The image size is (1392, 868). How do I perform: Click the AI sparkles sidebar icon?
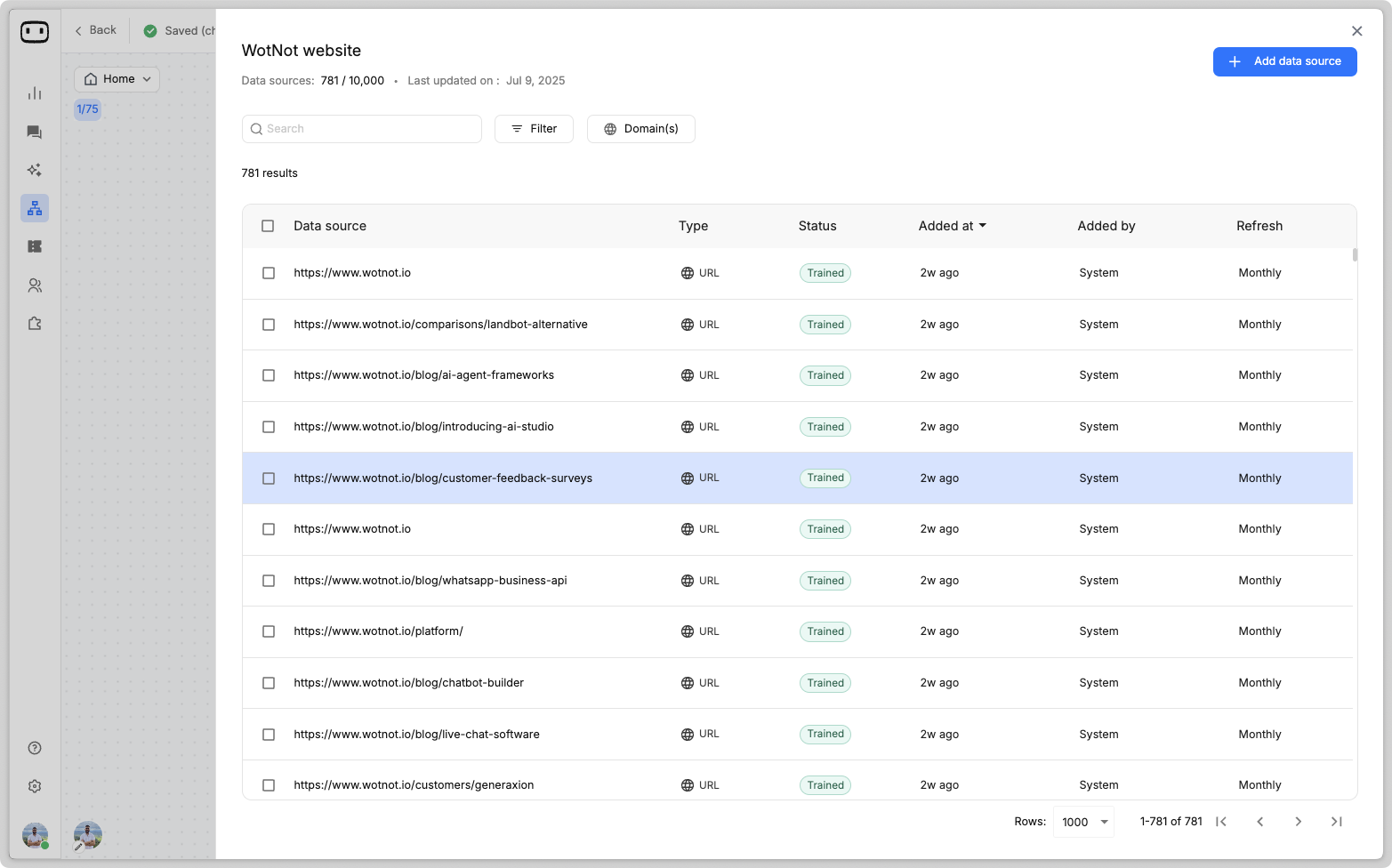click(x=35, y=170)
